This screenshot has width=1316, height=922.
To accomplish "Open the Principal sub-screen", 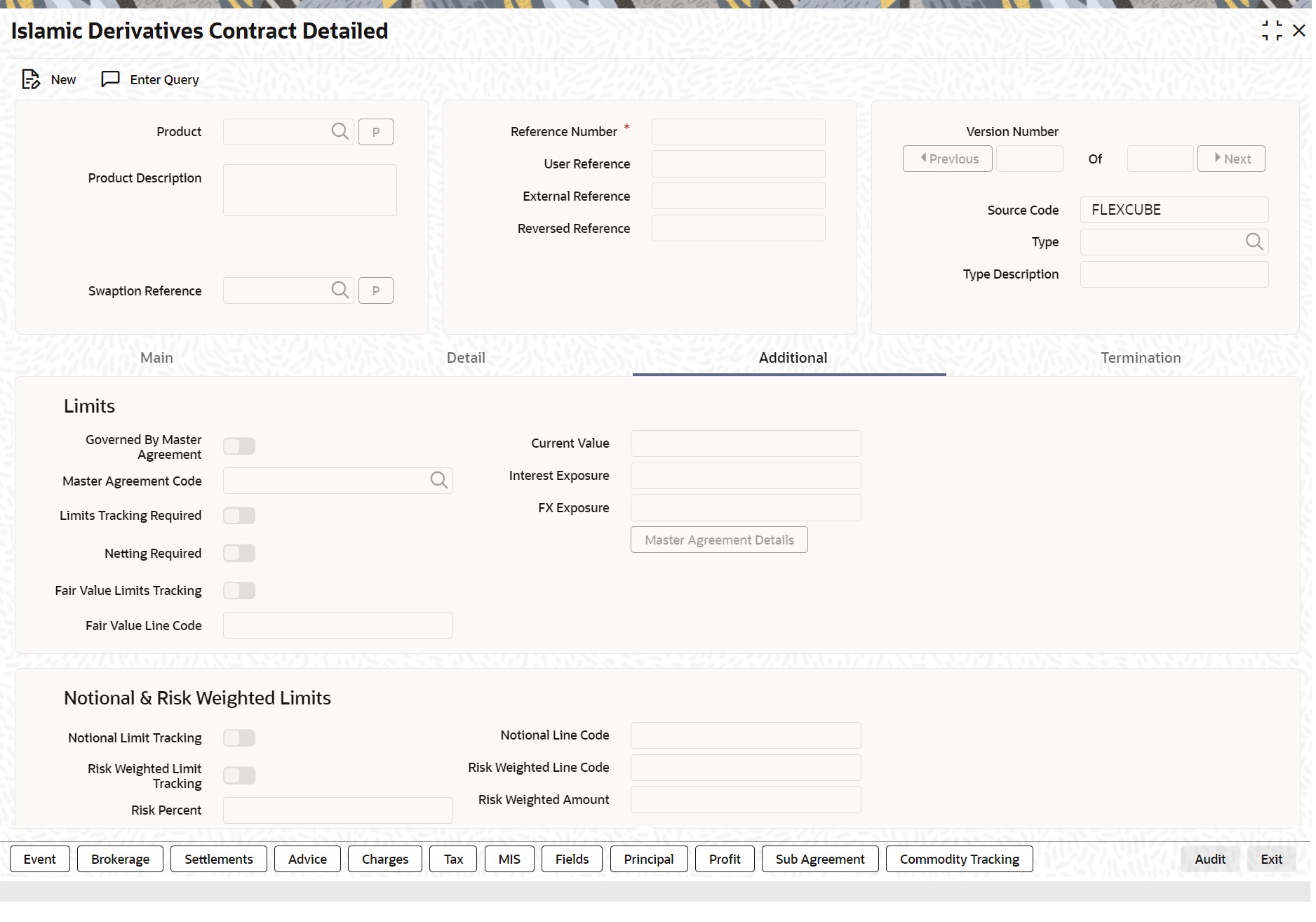I will pyautogui.click(x=649, y=859).
